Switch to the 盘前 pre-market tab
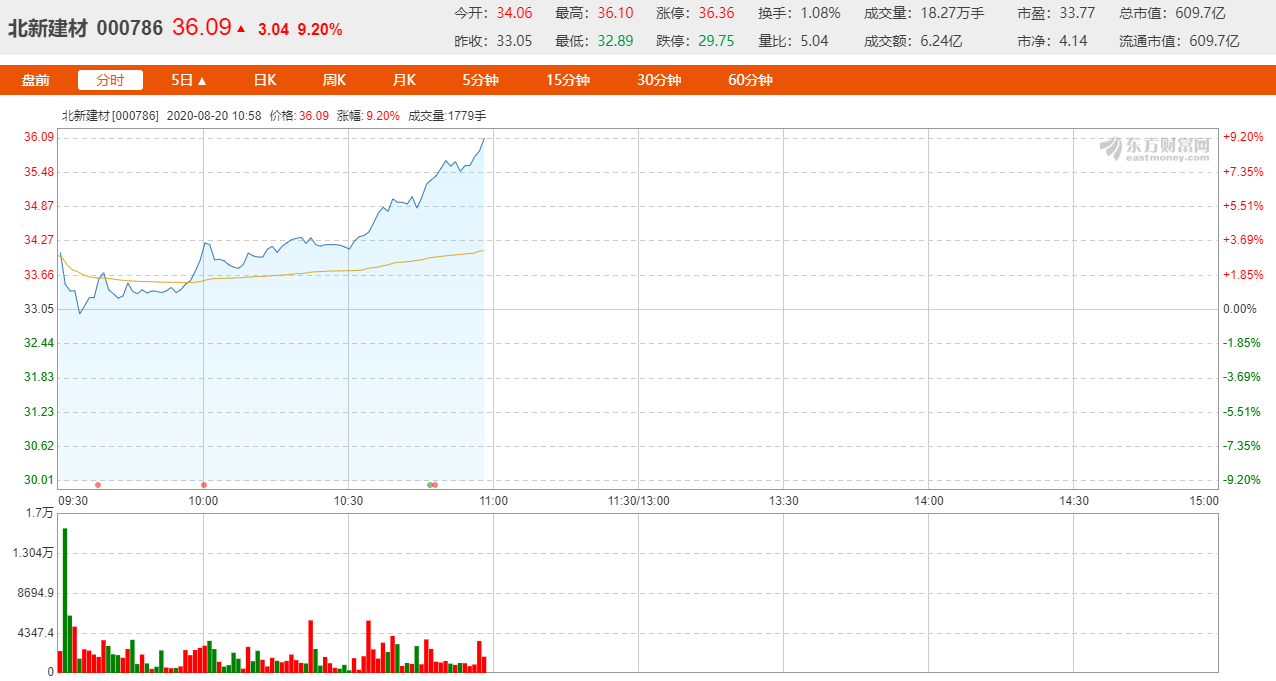The width and height of the screenshot is (1276, 681). (x=35, y=80)
